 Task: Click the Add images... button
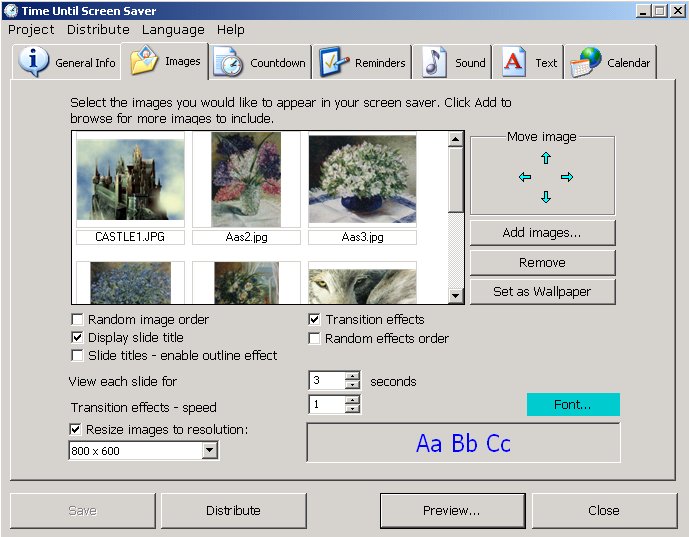[x=542, y=232]
